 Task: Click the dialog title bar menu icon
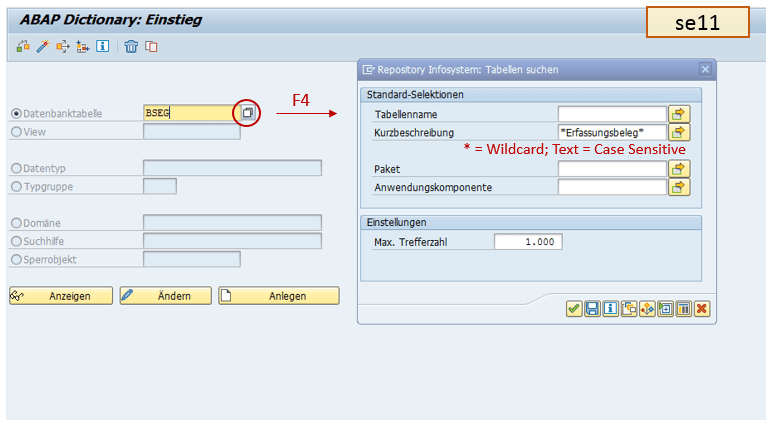(368, 70)
